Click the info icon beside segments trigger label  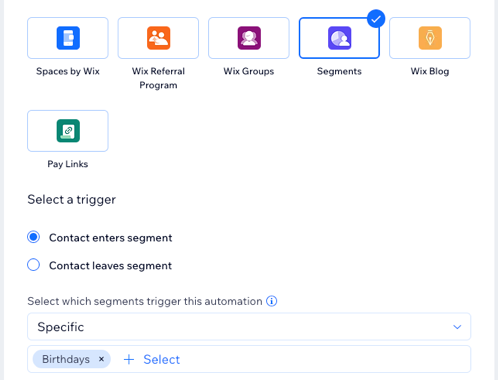click(x=272, y=301)
